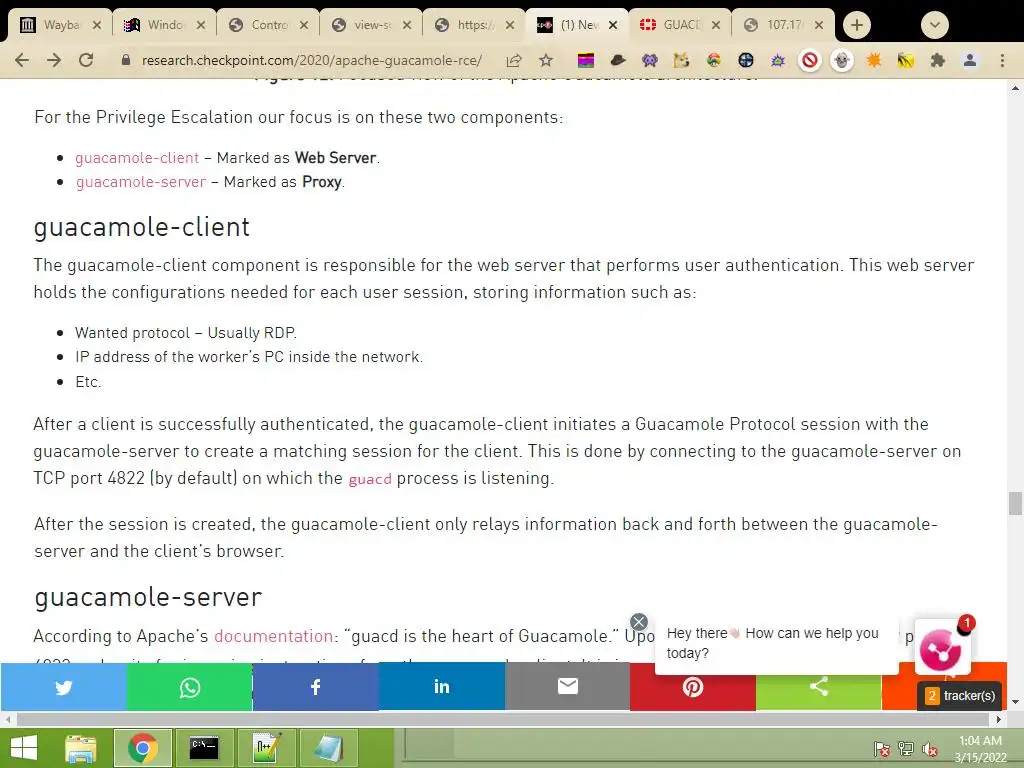The height and width of the screenshot is (768, 1024).
Task: Open the volume tray icon
Action: (930, 749)
